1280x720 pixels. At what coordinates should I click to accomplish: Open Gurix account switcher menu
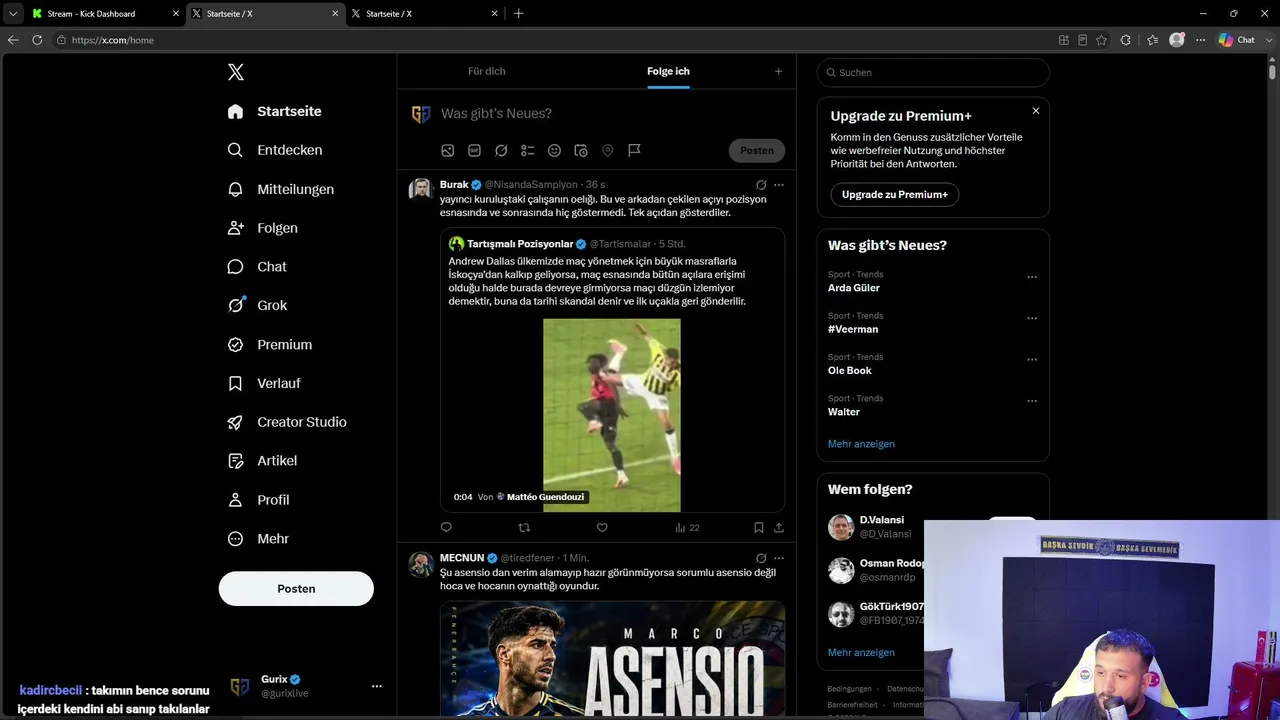[306, 686]
